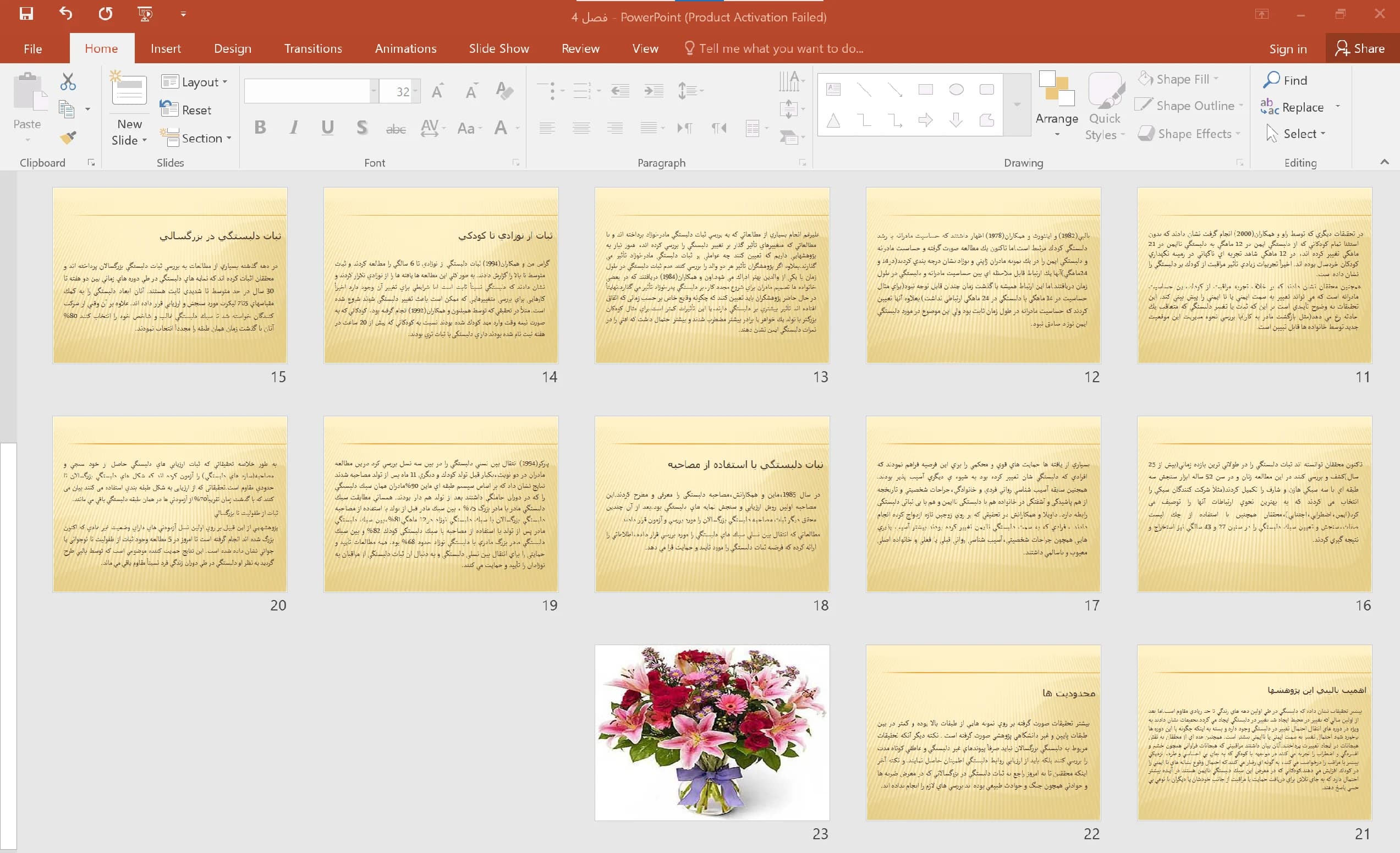Viewport: 1400px width, 853px height.
Task: Click the Format Painter brush icon
Action: pyautogui.click(x=68, y=137)
